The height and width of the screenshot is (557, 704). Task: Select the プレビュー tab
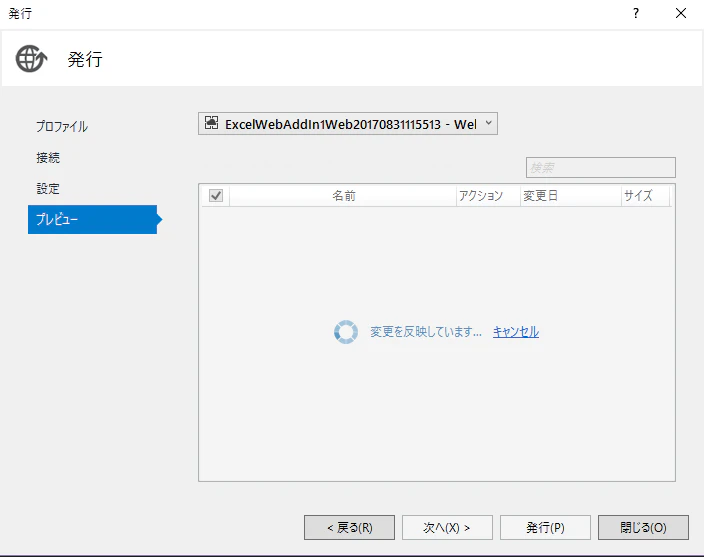[x=92, y=219]
